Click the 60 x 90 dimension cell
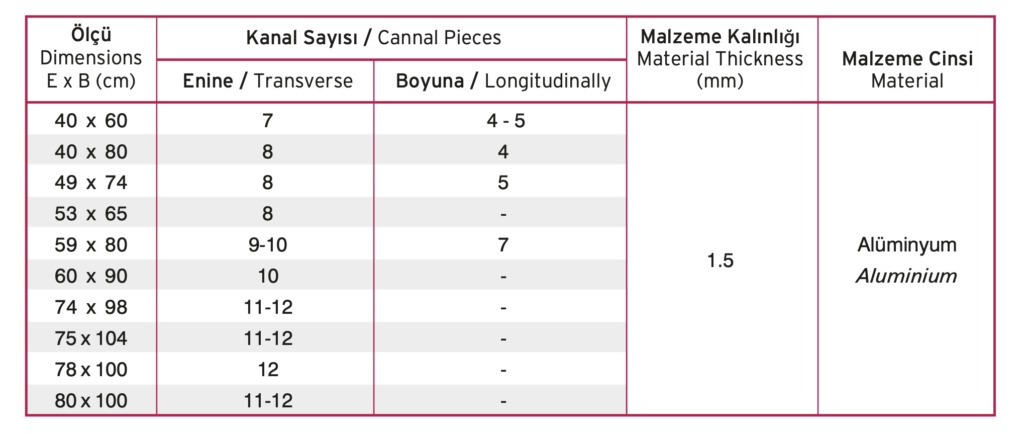 pyautogui.click(x=91, y=276)
